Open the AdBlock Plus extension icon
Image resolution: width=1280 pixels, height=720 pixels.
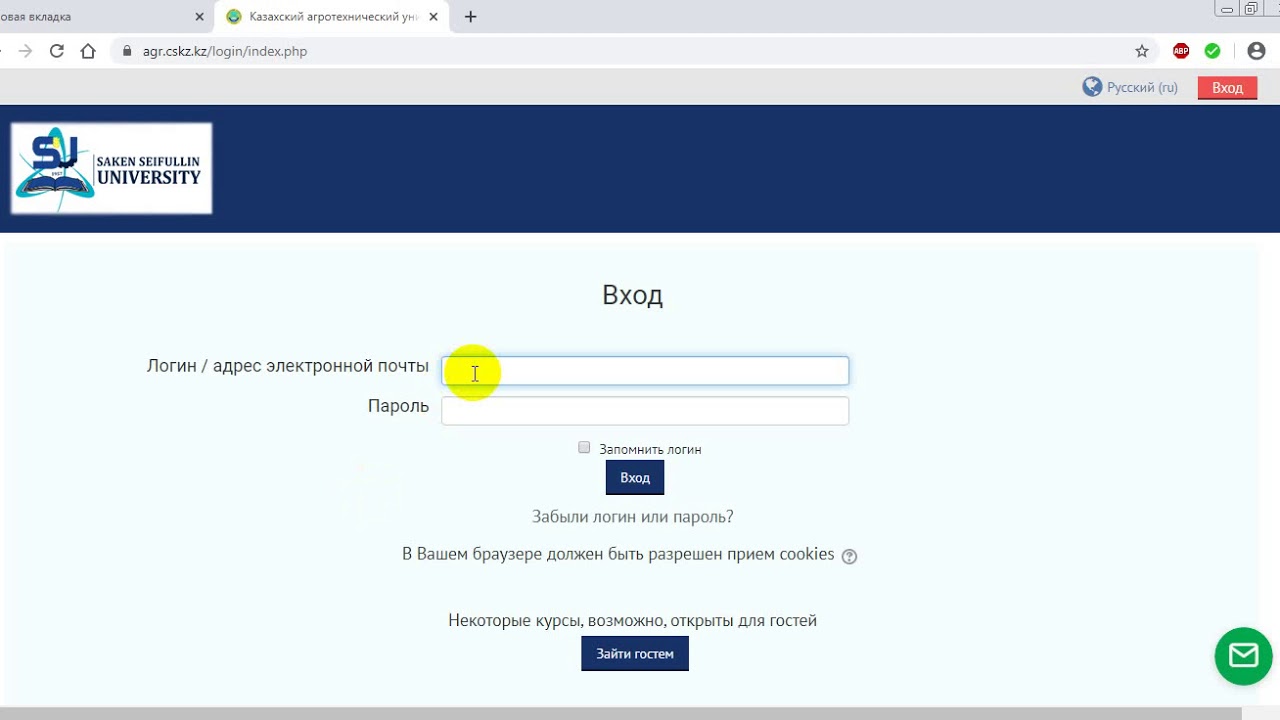point(1181,51)
